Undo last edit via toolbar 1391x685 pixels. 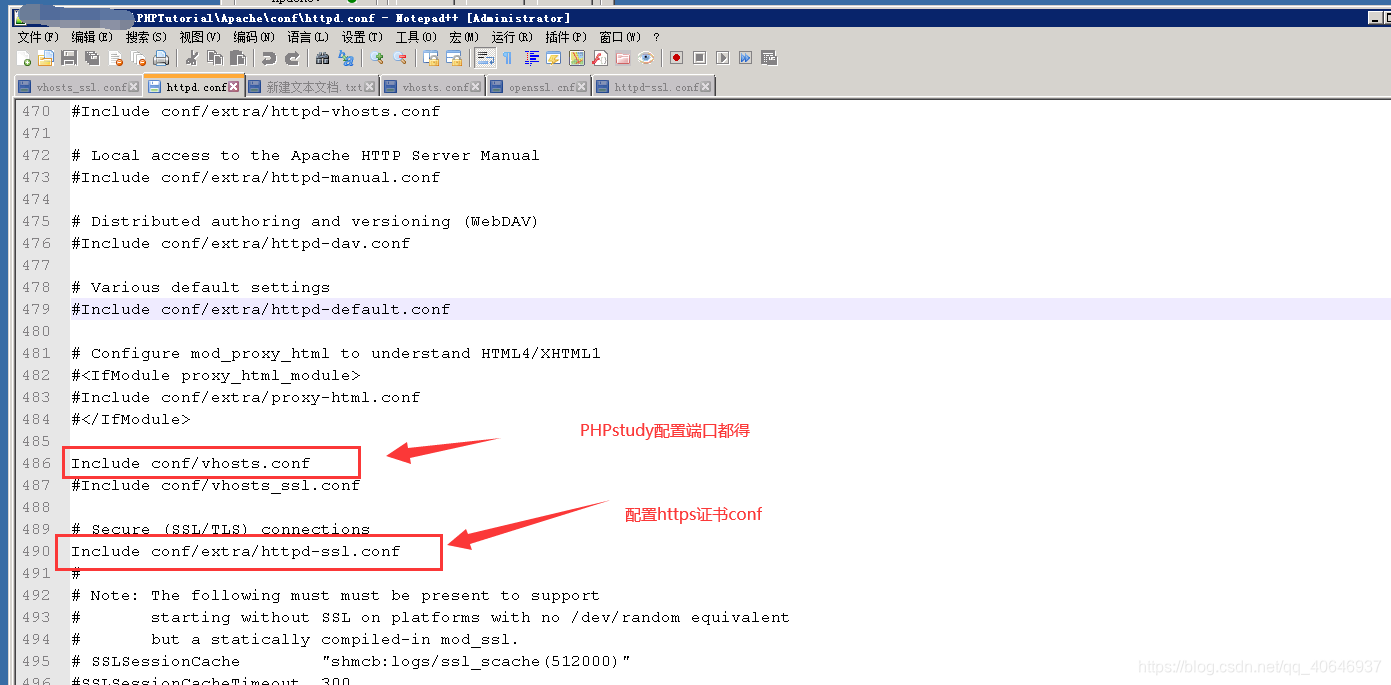pyautogui.click(x=268, y=58)
